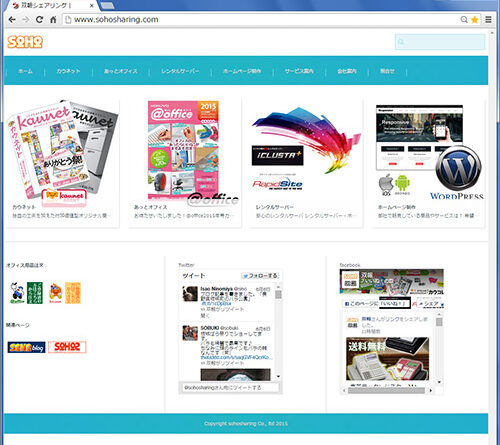This screenshot has width=500, height=445.
Task: Click the orange SOHO site logo
Action: click(x=25, y=42)
